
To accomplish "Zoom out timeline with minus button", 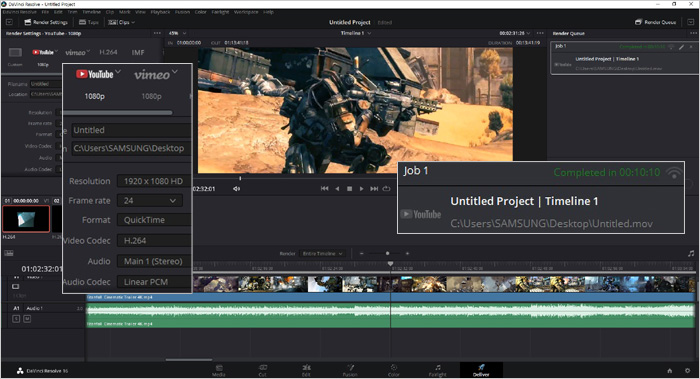I will [361, 254].
